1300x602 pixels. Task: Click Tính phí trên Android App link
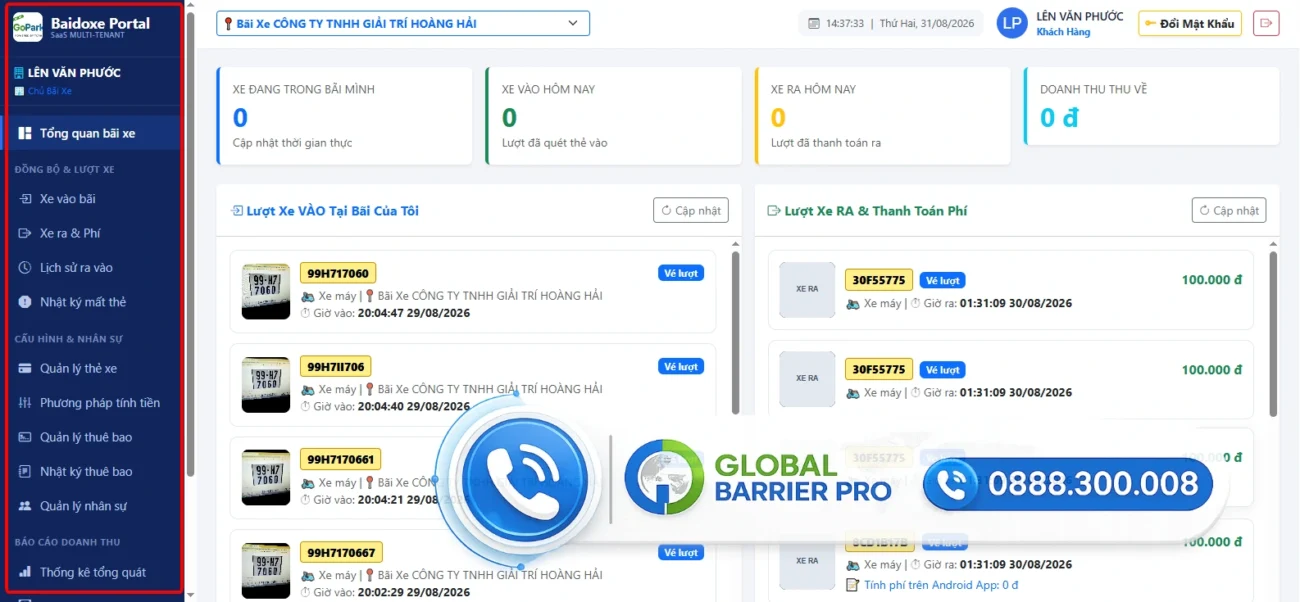(941, 585)
